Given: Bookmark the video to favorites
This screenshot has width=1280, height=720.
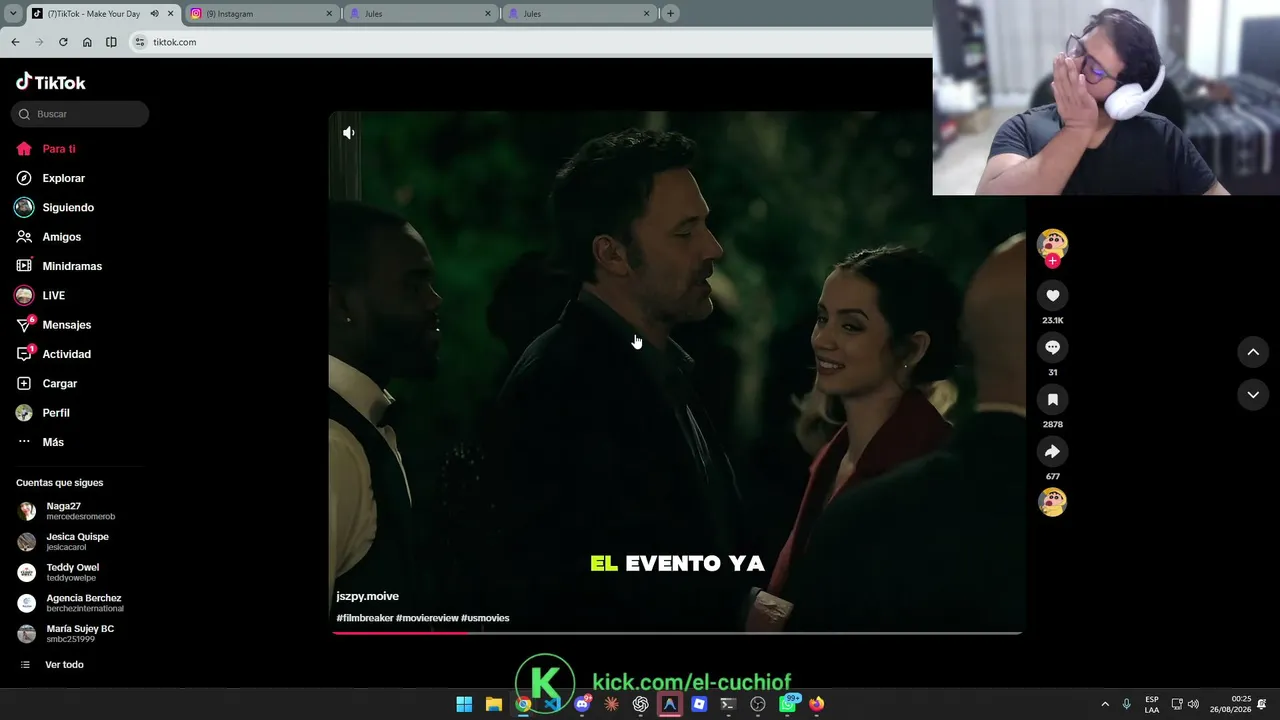Looking at the screenshot, I should pyautogui.click(x=1052, y=399).
